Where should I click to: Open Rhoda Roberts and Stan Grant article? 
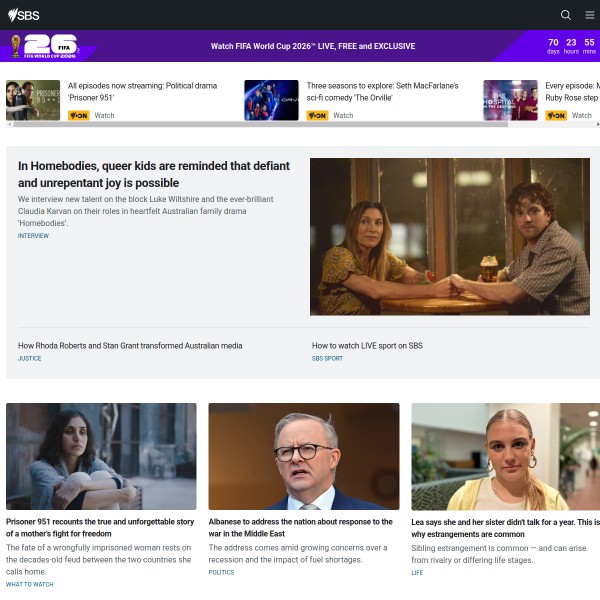click(x=130, y=346)
